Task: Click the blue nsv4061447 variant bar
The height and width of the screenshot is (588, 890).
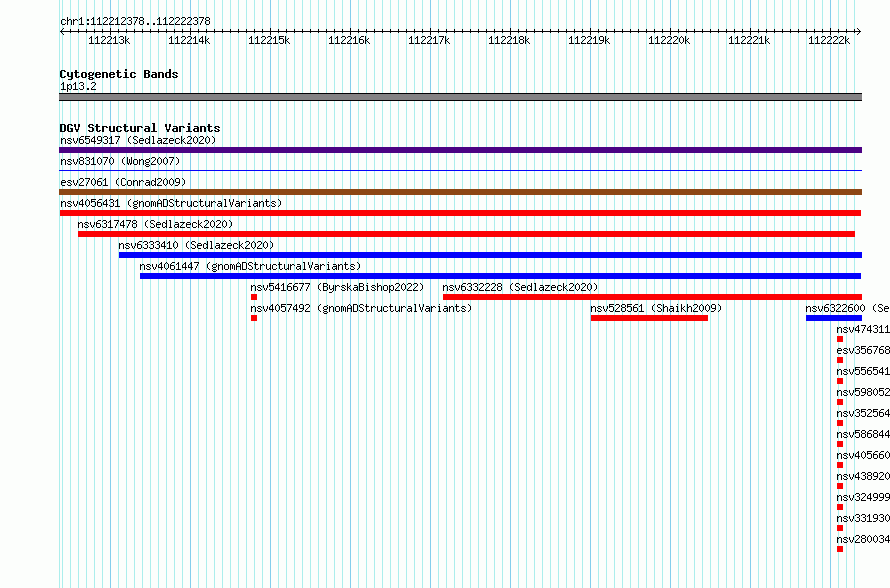Action: pyautogui.click(x=501, y=276)
